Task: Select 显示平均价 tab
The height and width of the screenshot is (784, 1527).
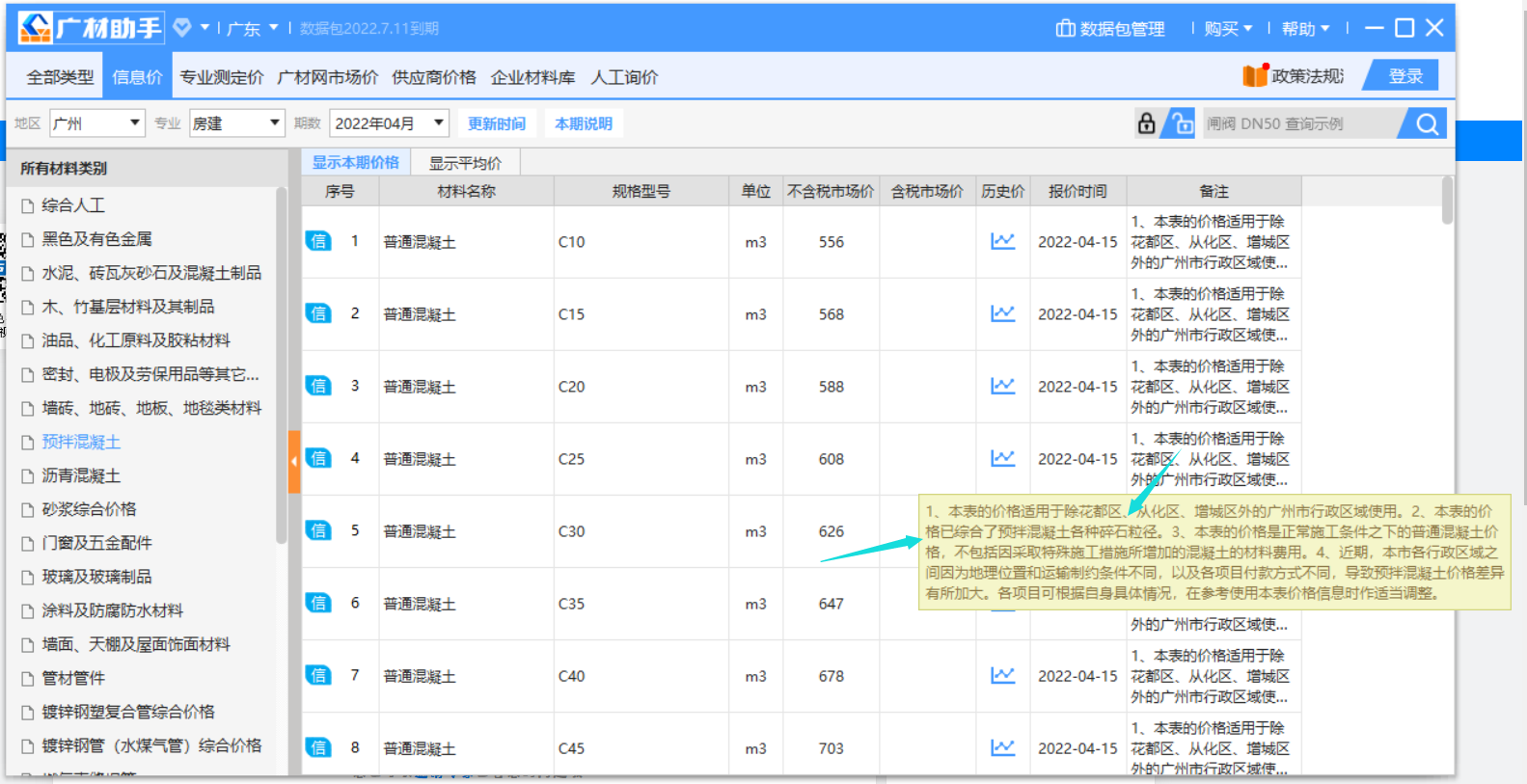Action: 465,163
